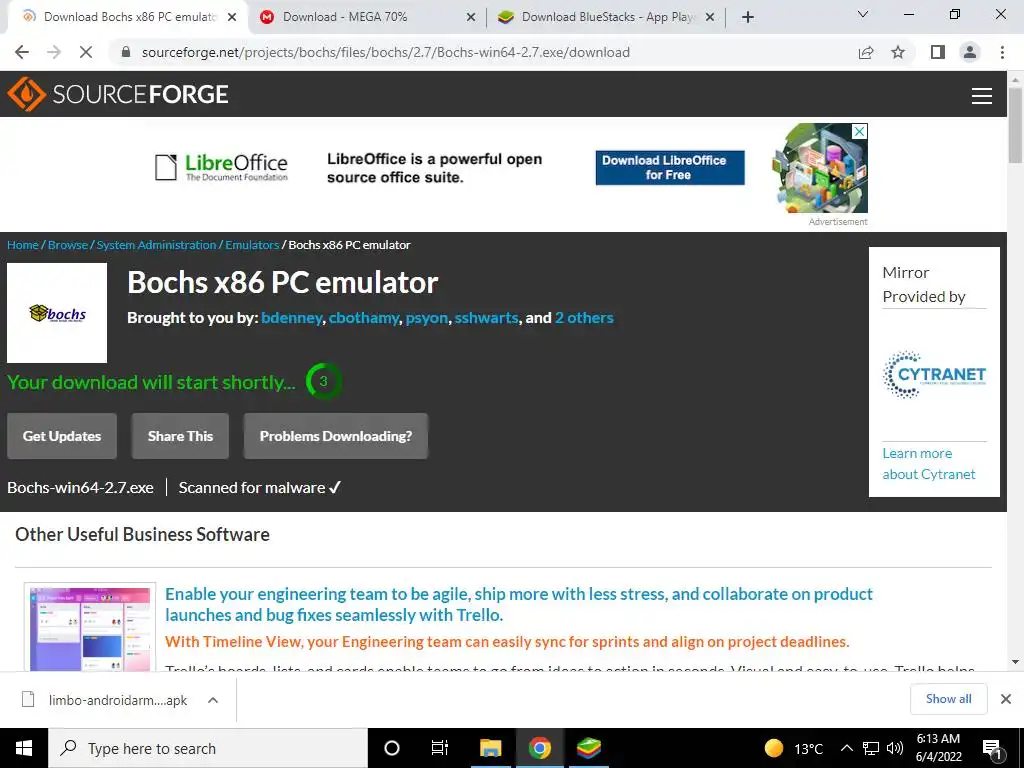1024x768 pixels.
Task: Open the notification center icon
Action: click(992, 748)
